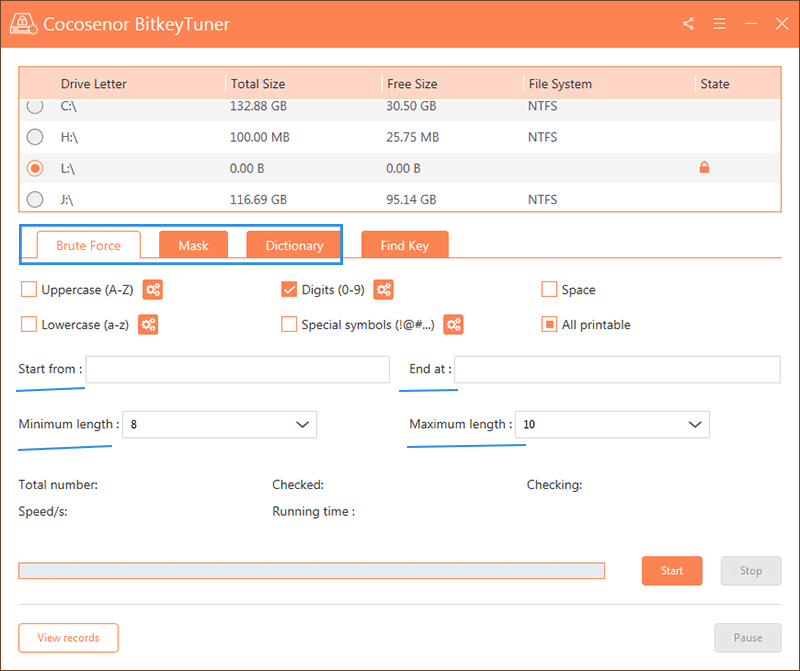800x671 pixels.
Task: Click the Cocosenor BitkeyTuner logo icon
Action: pyautogui.click(x=23, y=23)
